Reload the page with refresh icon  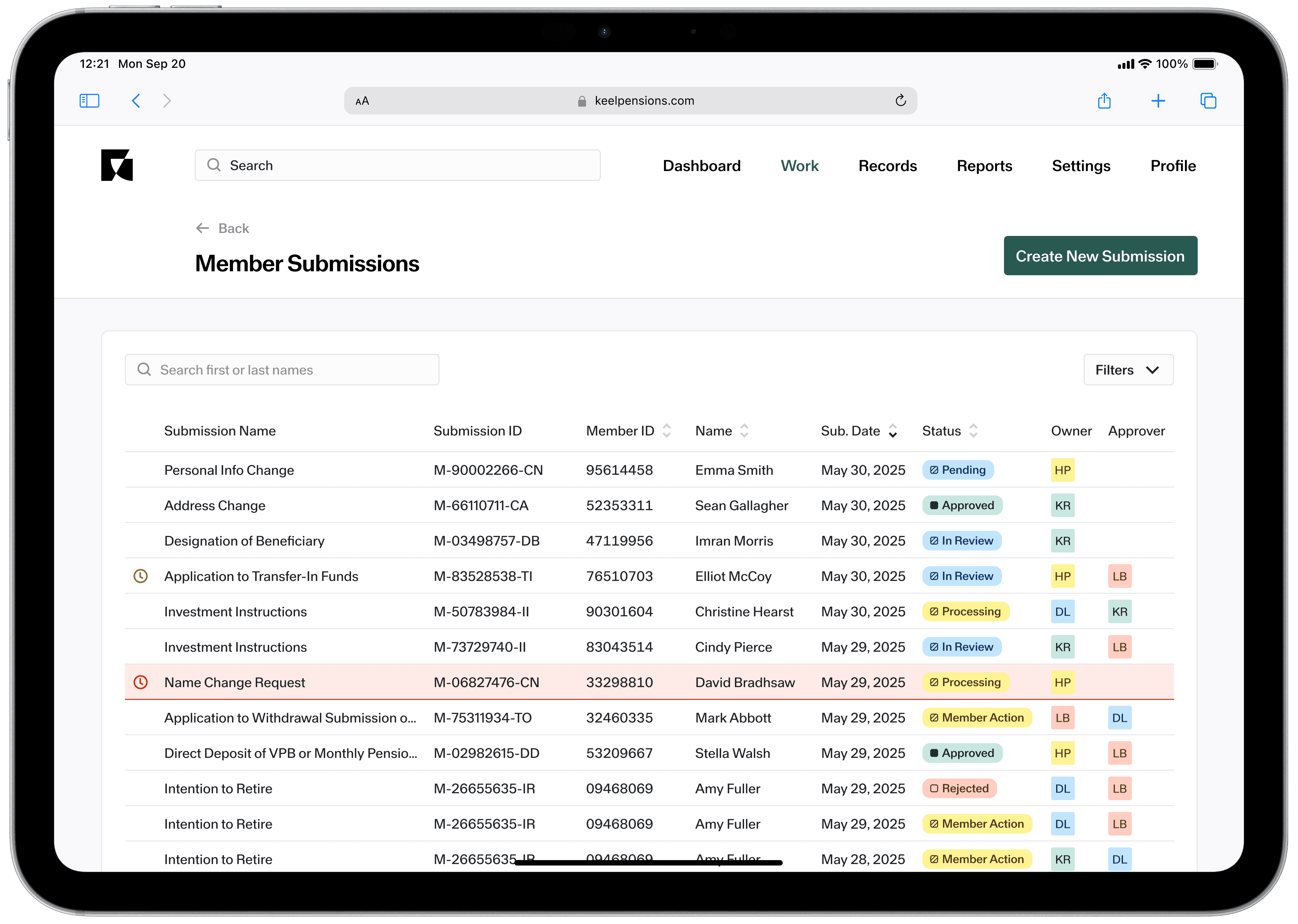(x=900, y=101)
